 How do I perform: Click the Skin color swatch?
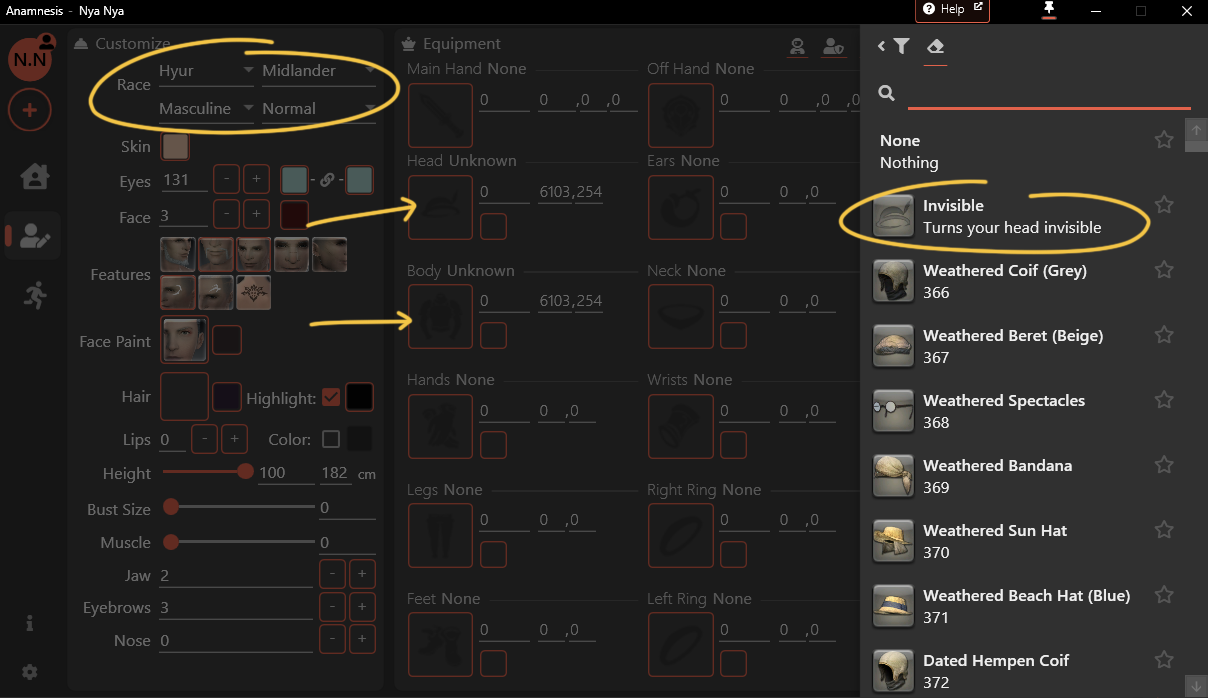click(175, 147)
